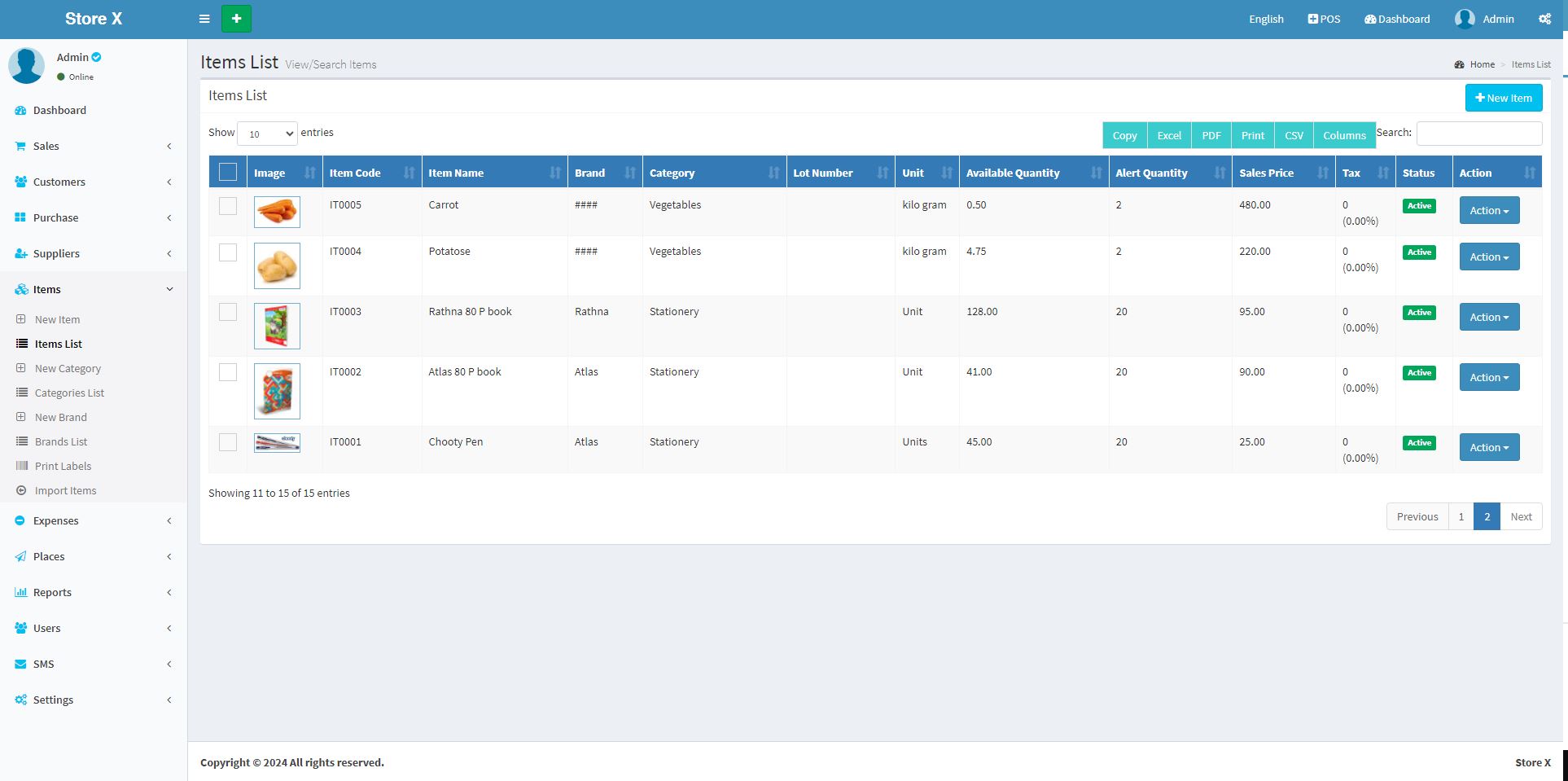Open settings gears icon in top bar

[x=1544, y=19]
